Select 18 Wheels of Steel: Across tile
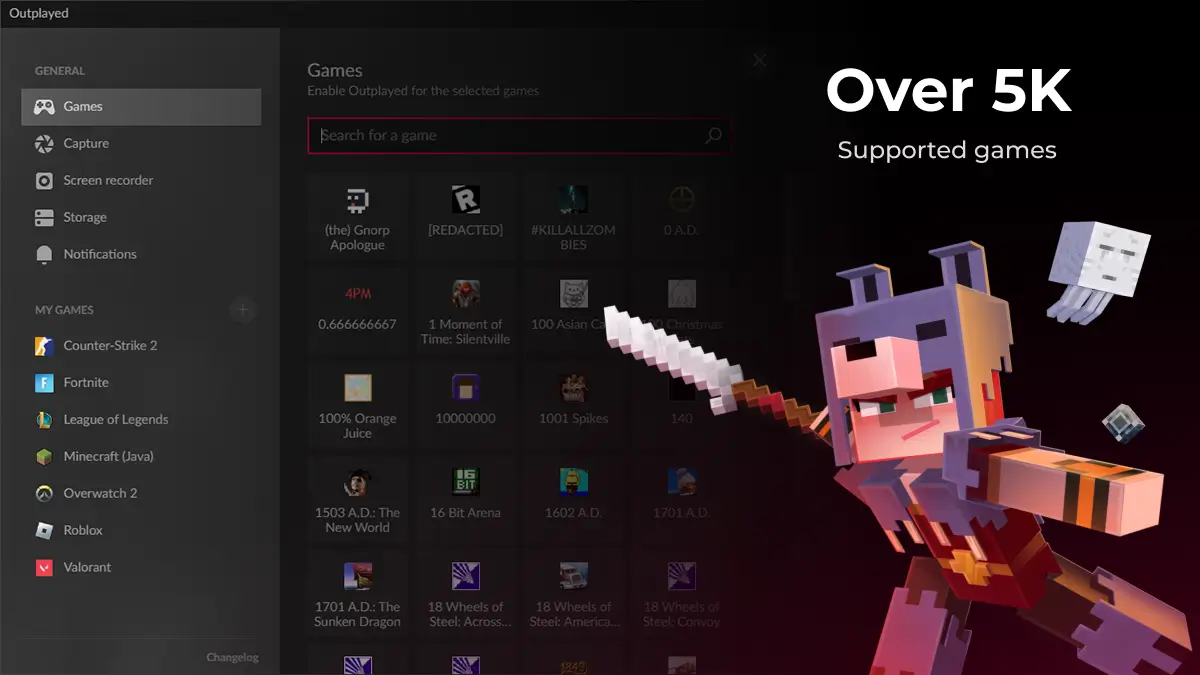Image resolution: width=1200 pixels, height=675 pixels. pos(465,594)
